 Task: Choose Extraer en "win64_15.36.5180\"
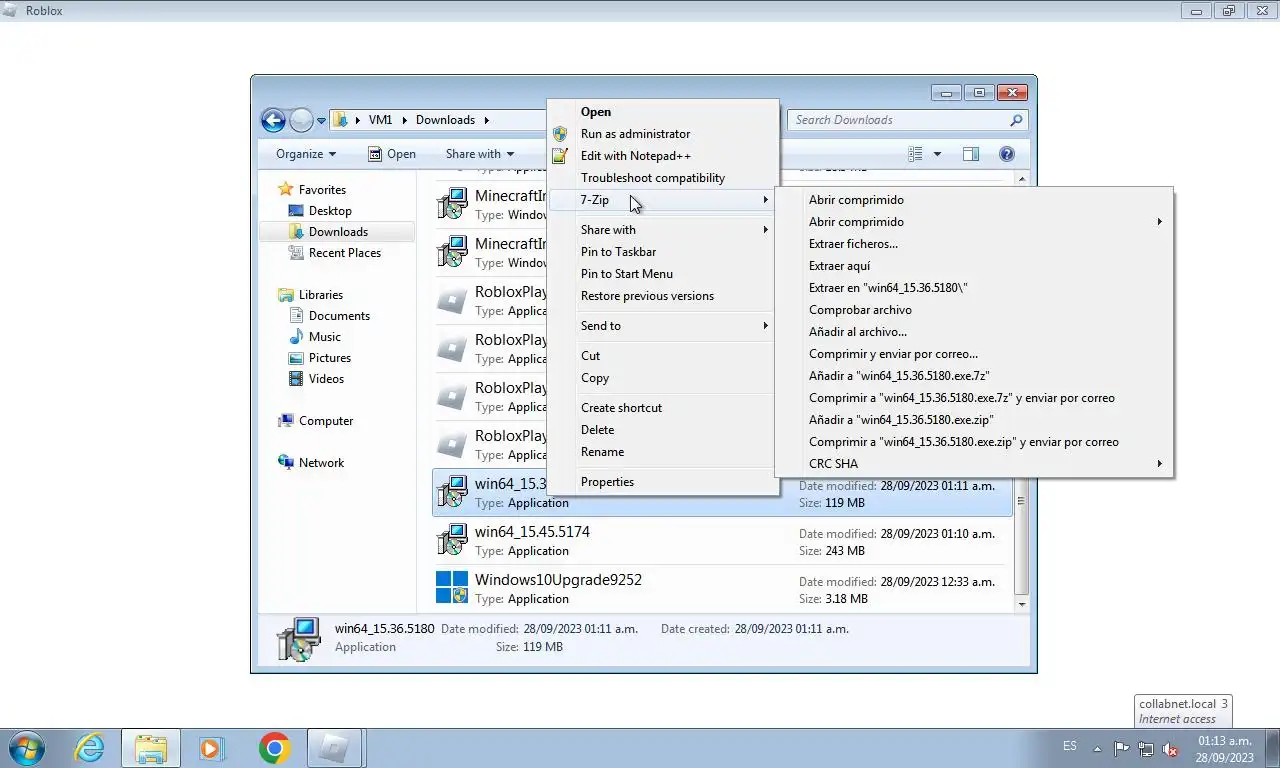pos(973,288)
